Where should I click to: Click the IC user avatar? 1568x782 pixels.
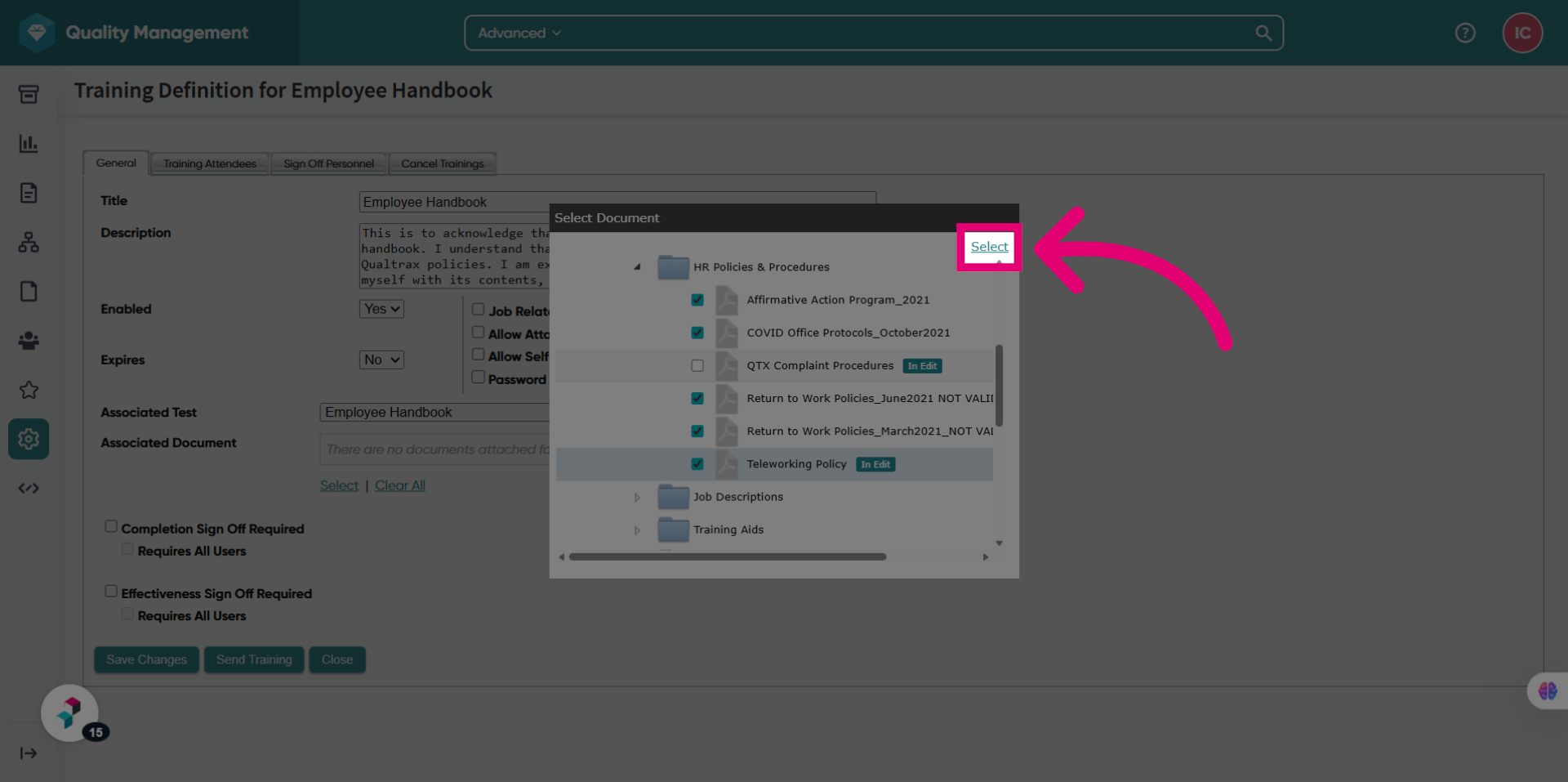pos(1522,33)
